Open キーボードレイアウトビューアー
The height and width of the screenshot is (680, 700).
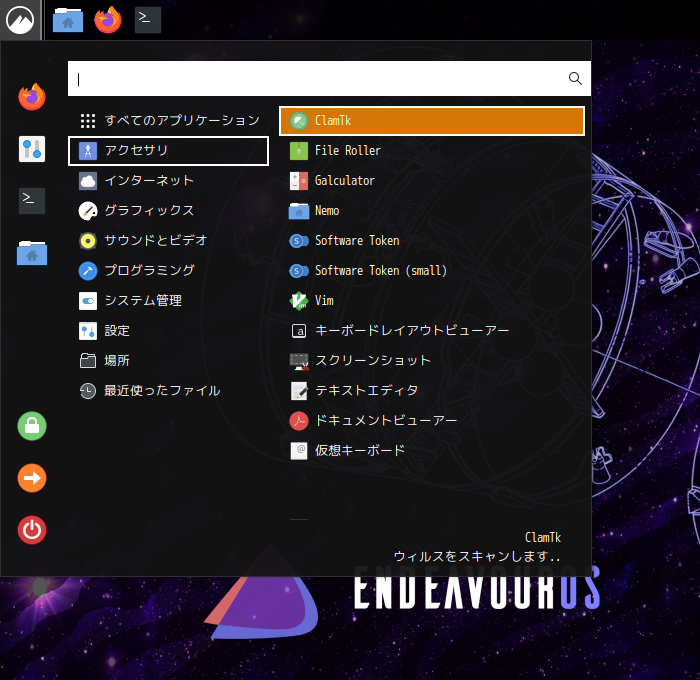pyautogui.click(x=432, y=331)
